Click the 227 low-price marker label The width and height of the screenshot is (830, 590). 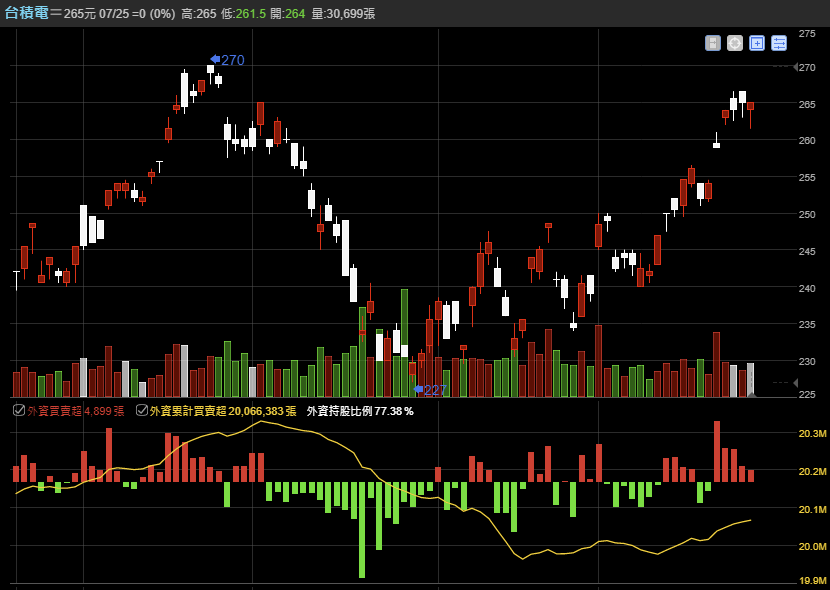(430, 390)
